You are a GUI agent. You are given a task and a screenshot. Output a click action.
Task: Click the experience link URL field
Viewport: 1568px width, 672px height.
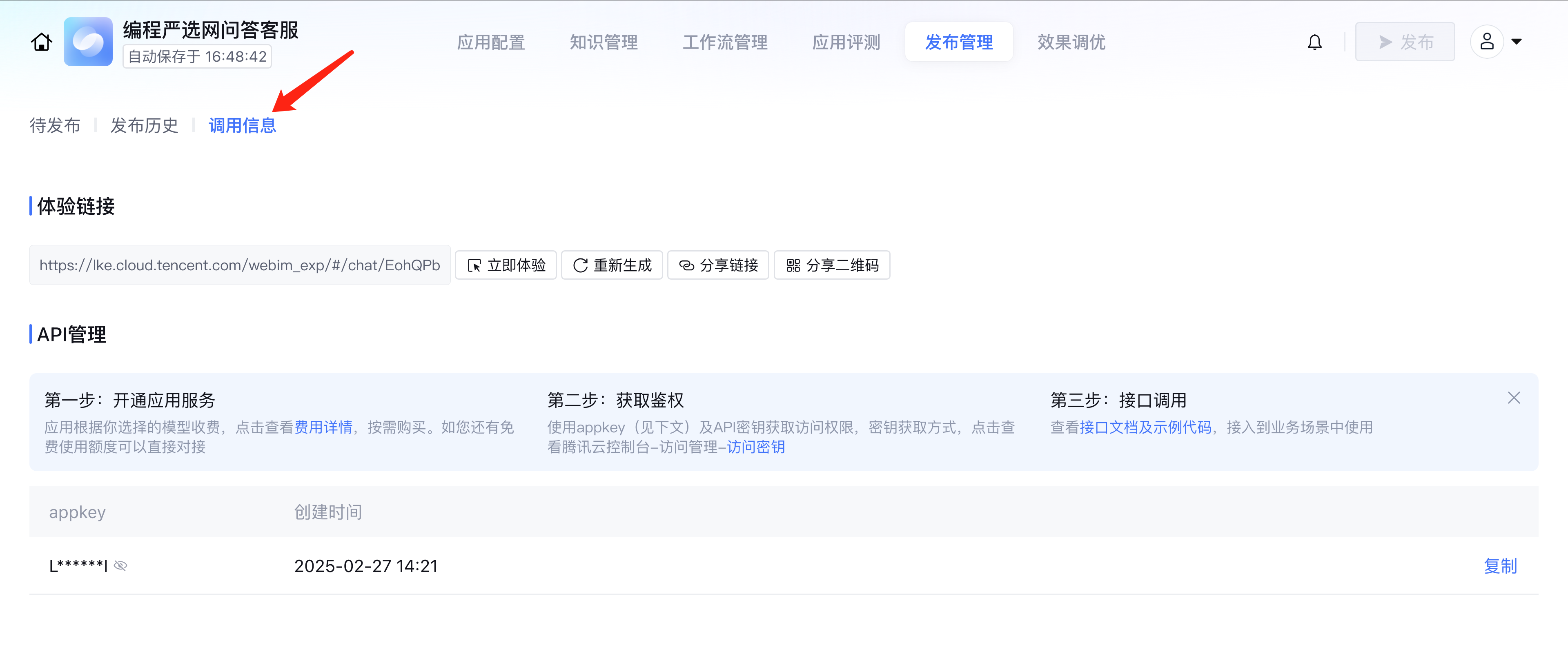coord(239,265)
